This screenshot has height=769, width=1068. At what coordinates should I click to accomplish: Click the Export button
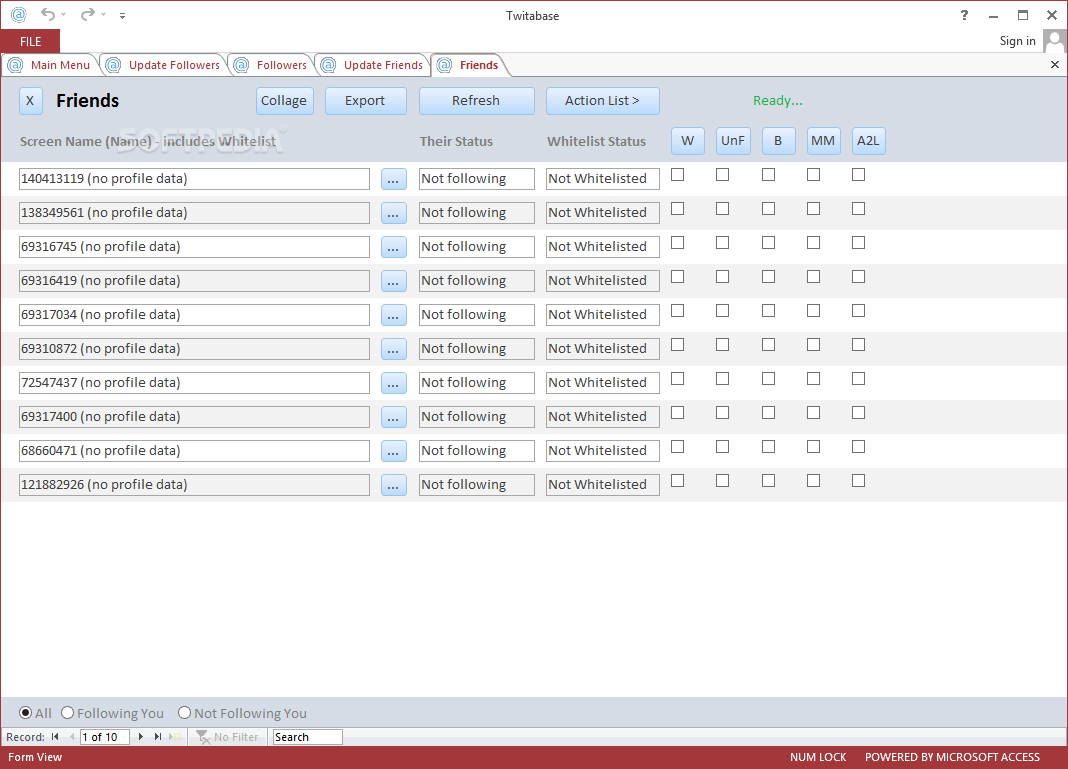pyautogui.click(x=365, y=101)
